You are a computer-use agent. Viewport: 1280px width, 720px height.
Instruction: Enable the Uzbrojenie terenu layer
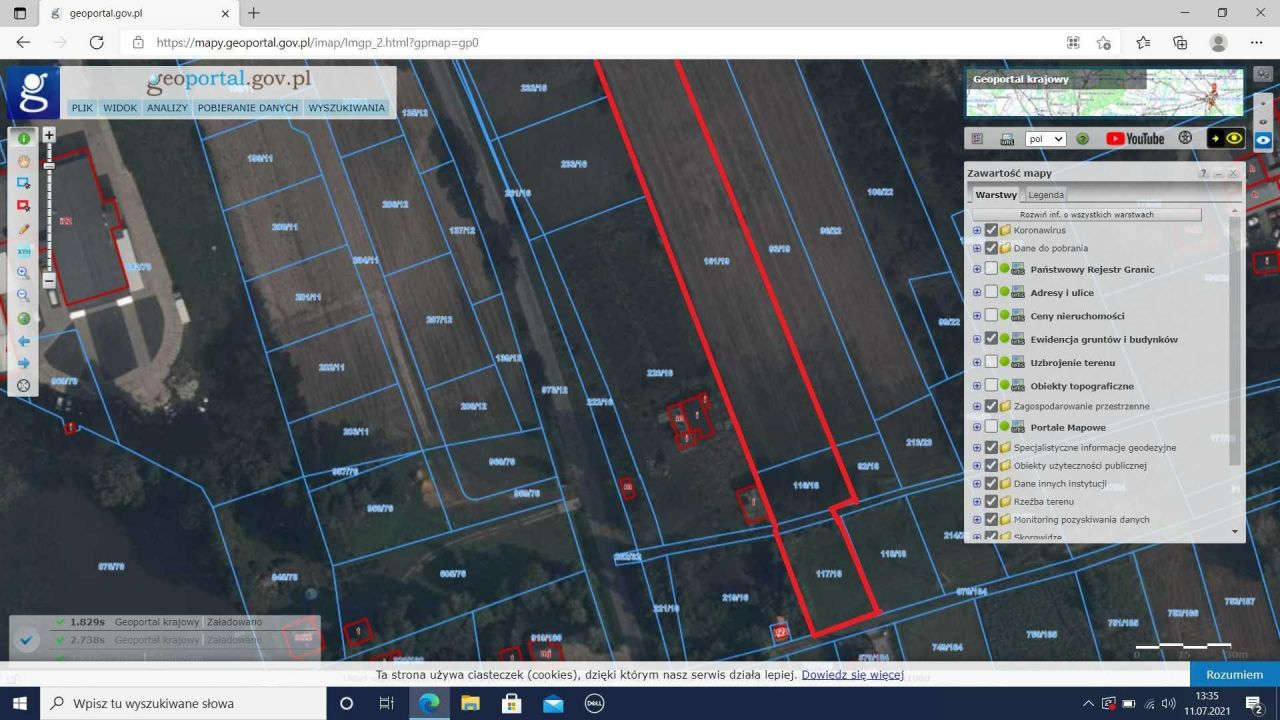tap(991, 362)
